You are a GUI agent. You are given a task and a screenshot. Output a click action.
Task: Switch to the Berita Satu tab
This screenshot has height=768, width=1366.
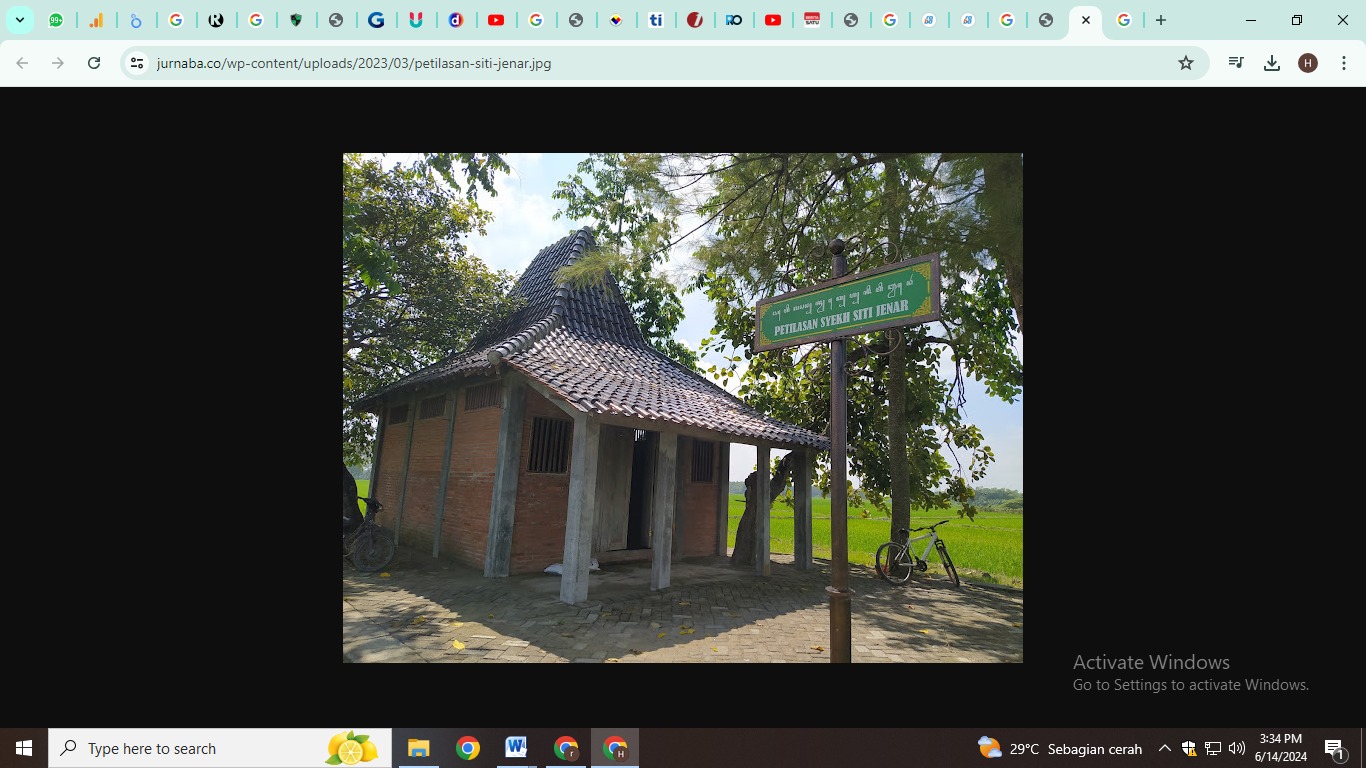click(x=812, y=20)
